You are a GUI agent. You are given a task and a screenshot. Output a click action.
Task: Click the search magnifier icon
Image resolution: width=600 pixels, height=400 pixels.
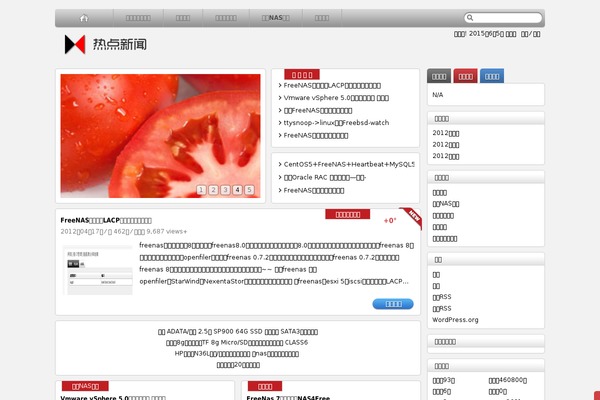coord(470,18)
